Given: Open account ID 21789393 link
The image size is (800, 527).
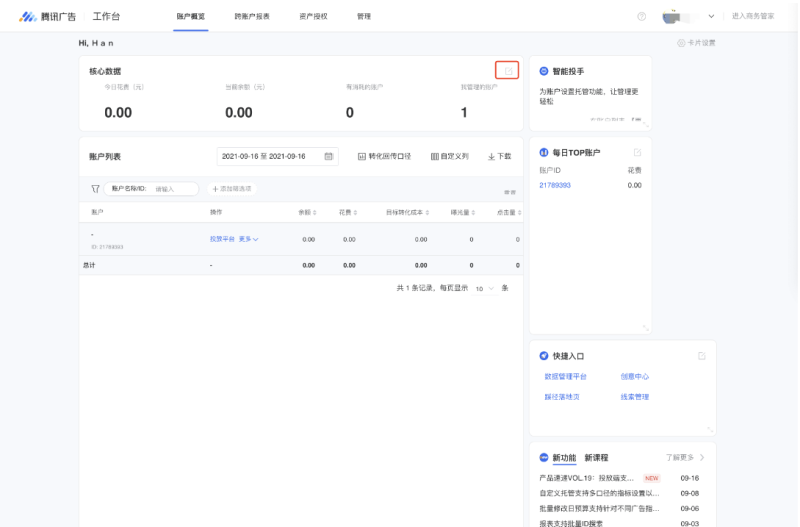Looking at the screenshot, I should coord(555,185).
